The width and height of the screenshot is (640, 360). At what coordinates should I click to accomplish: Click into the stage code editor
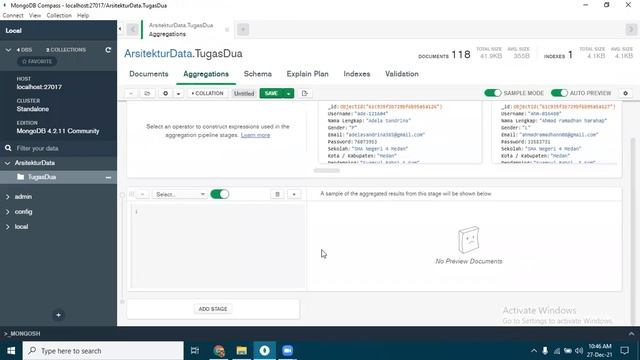tap(218, 247)
